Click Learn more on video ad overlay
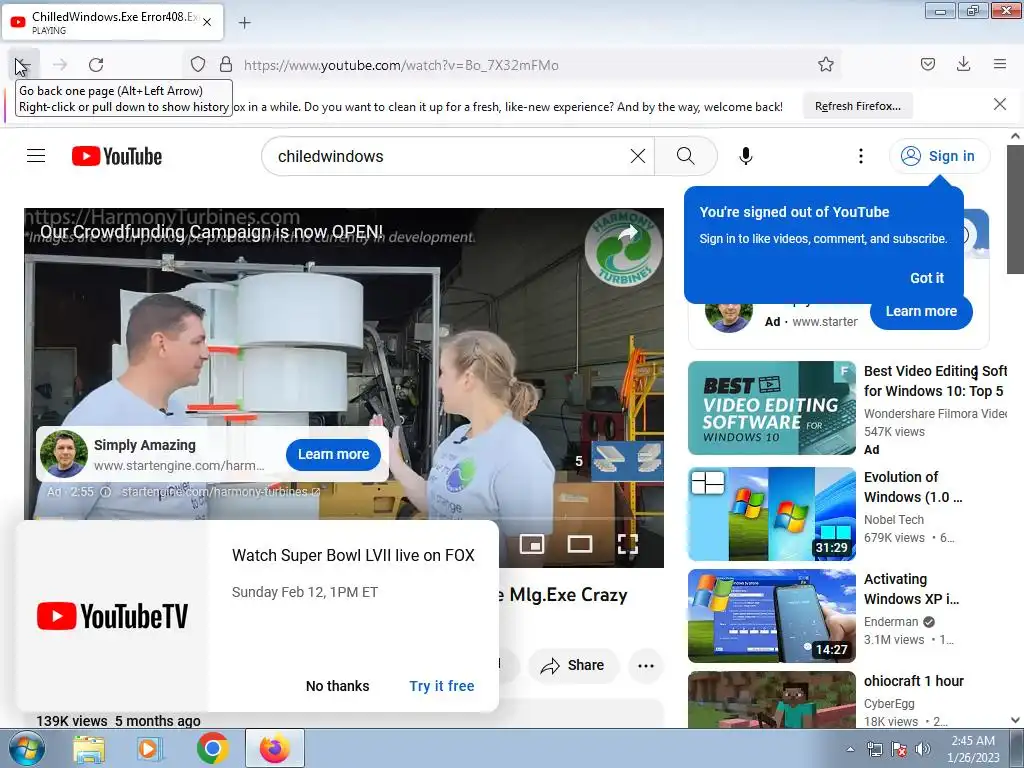This screenshot has width=1024, height=768. click(x=333, y=455)
